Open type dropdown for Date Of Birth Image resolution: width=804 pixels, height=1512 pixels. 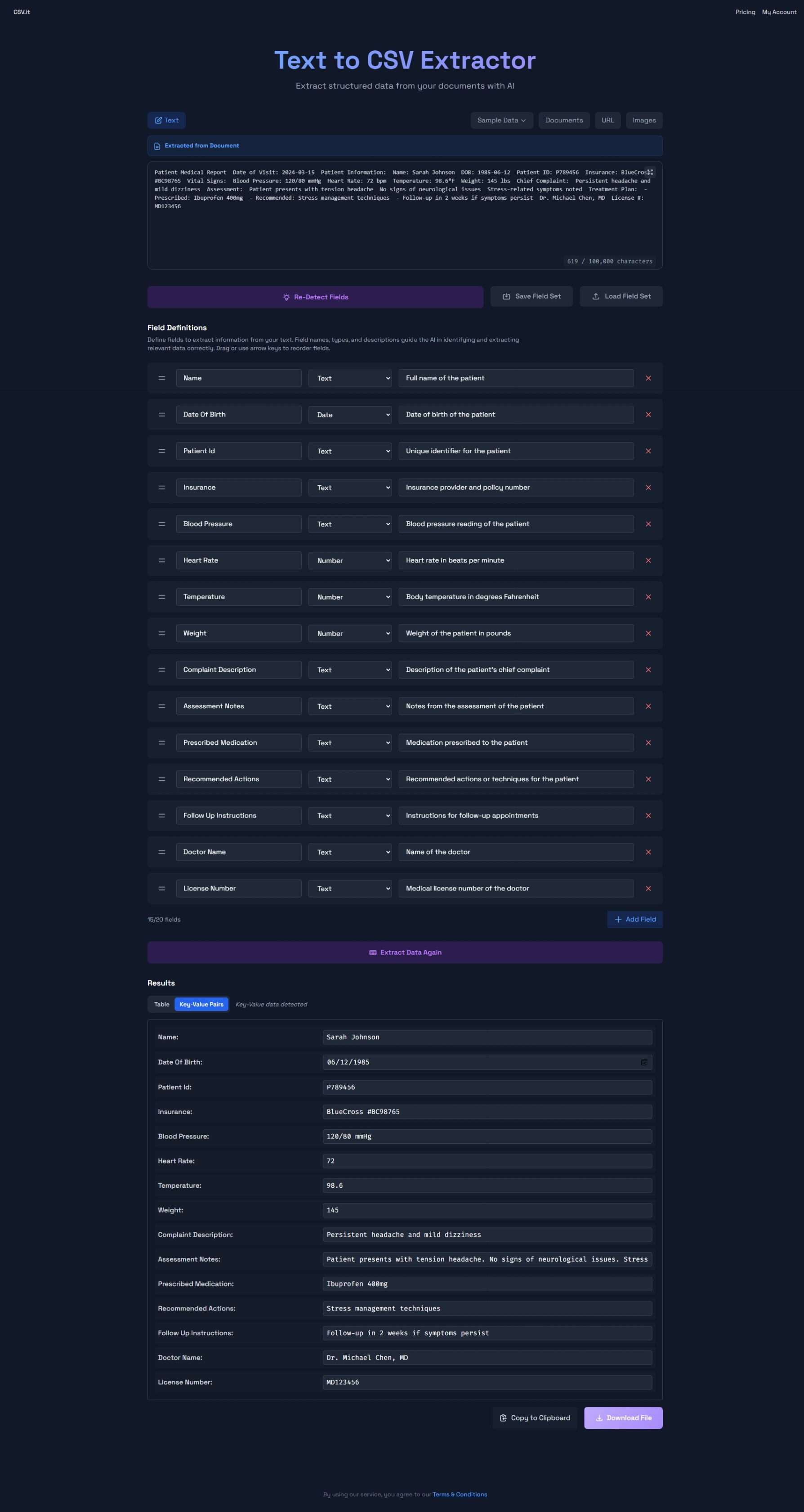point(350,414)
